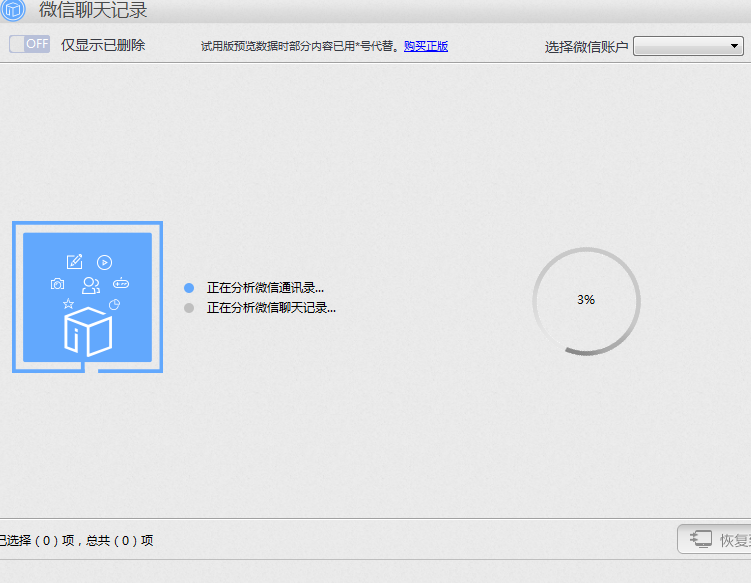Toggle the 仅显示已删除 OFF switch
751x583 pixels.
coord(29,44)
